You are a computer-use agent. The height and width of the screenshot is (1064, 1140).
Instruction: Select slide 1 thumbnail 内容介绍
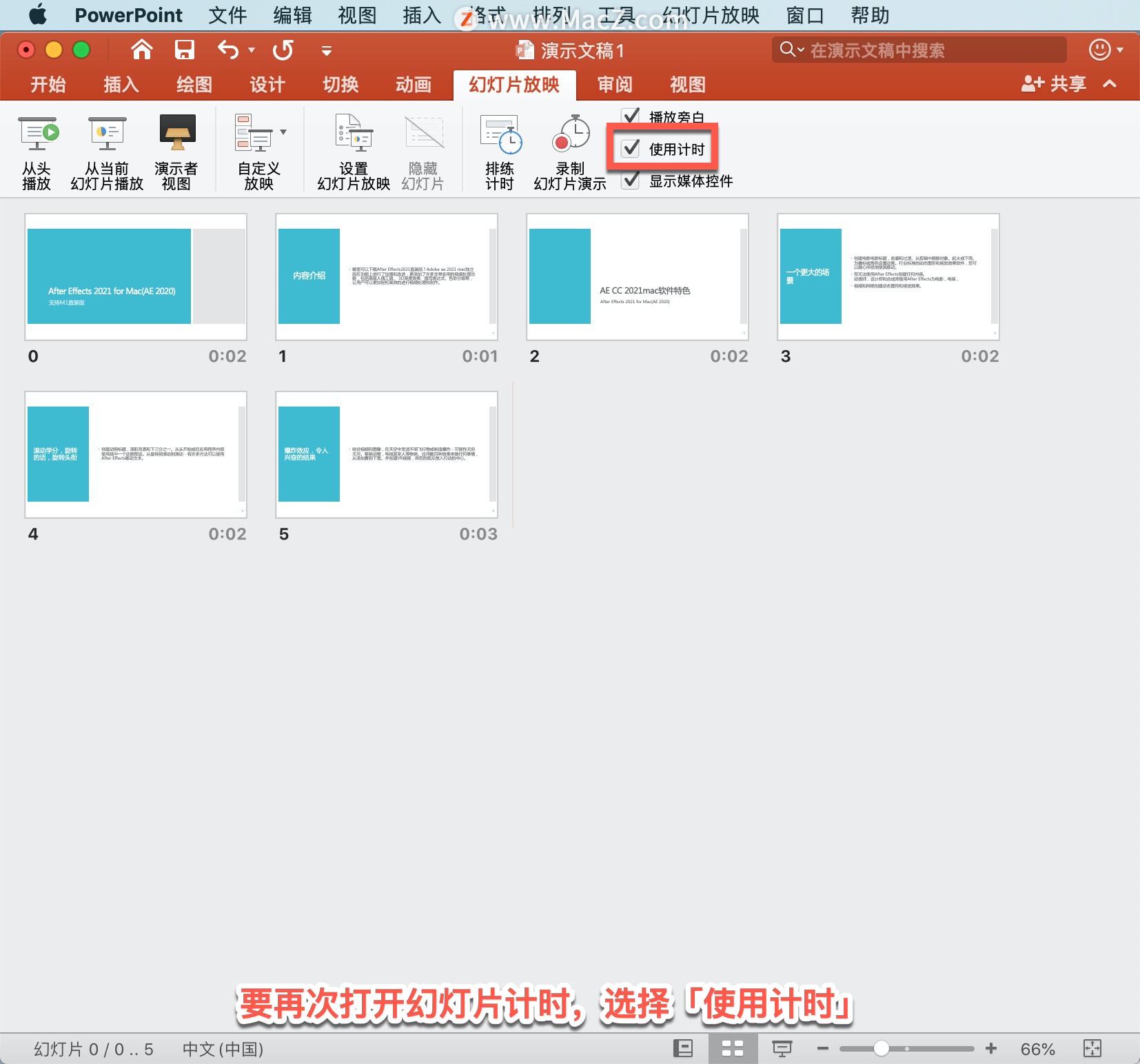click(x=387, y=276)
